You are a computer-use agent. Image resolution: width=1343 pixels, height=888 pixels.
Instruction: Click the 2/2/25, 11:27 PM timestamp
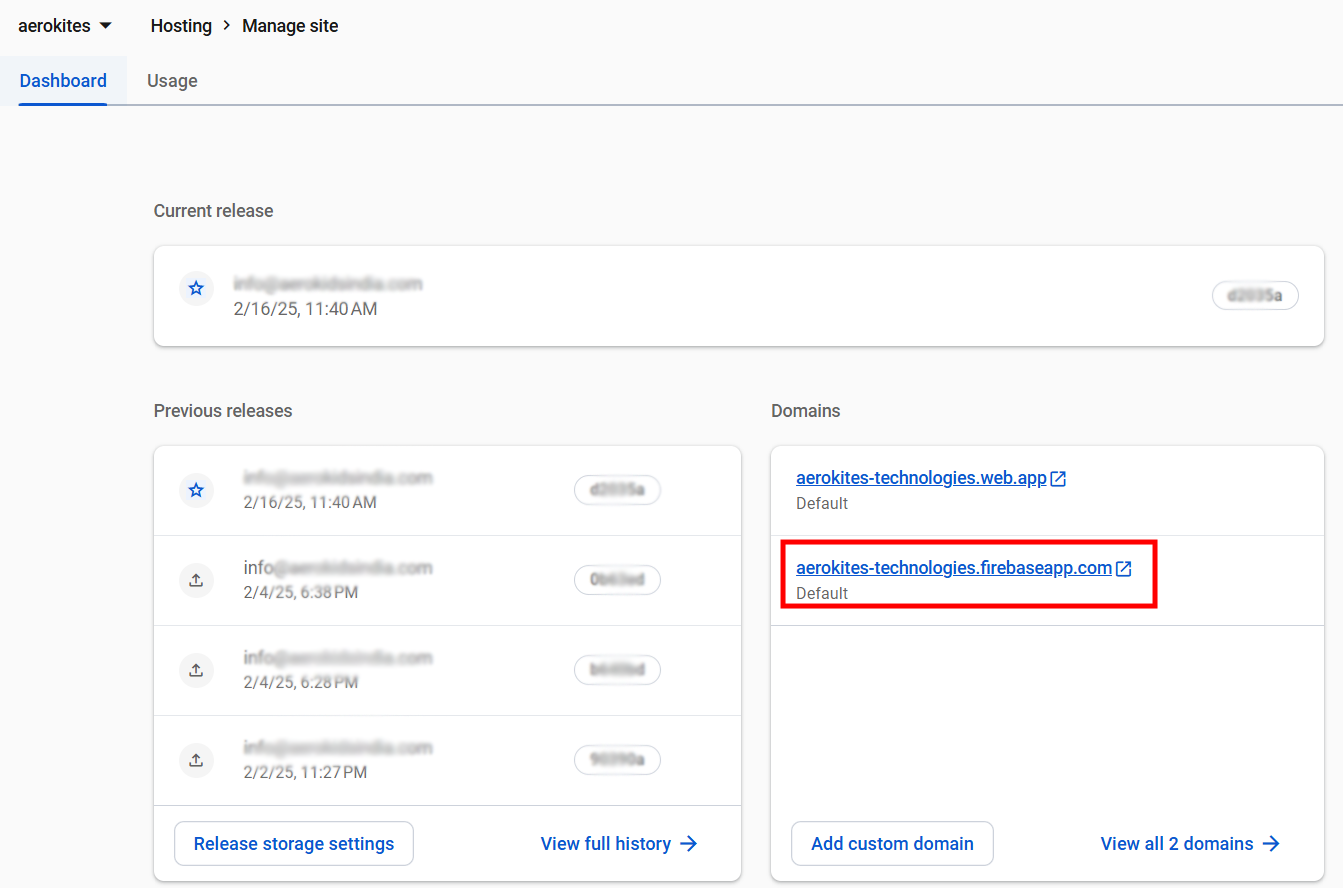[x=305, y=772]
